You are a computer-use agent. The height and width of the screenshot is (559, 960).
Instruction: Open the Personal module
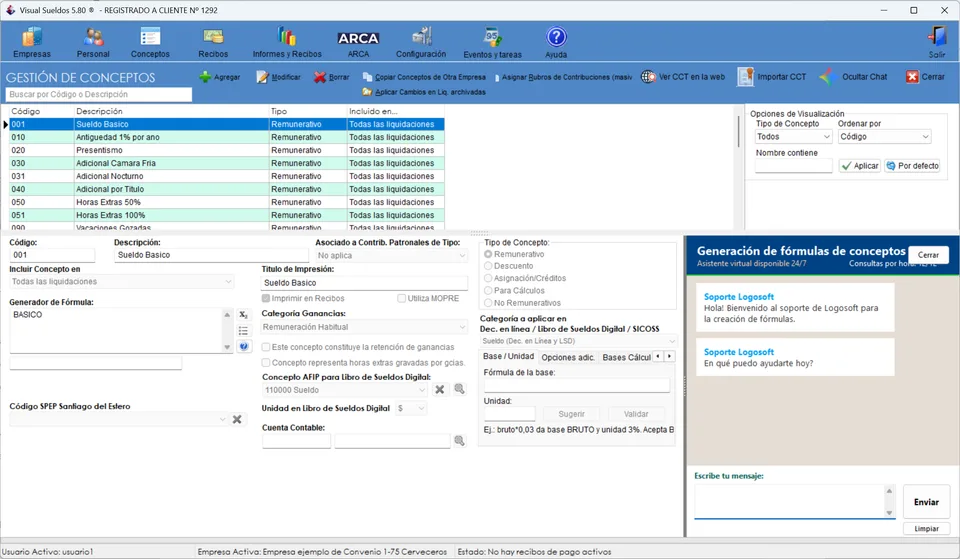[x=93, y=42]
